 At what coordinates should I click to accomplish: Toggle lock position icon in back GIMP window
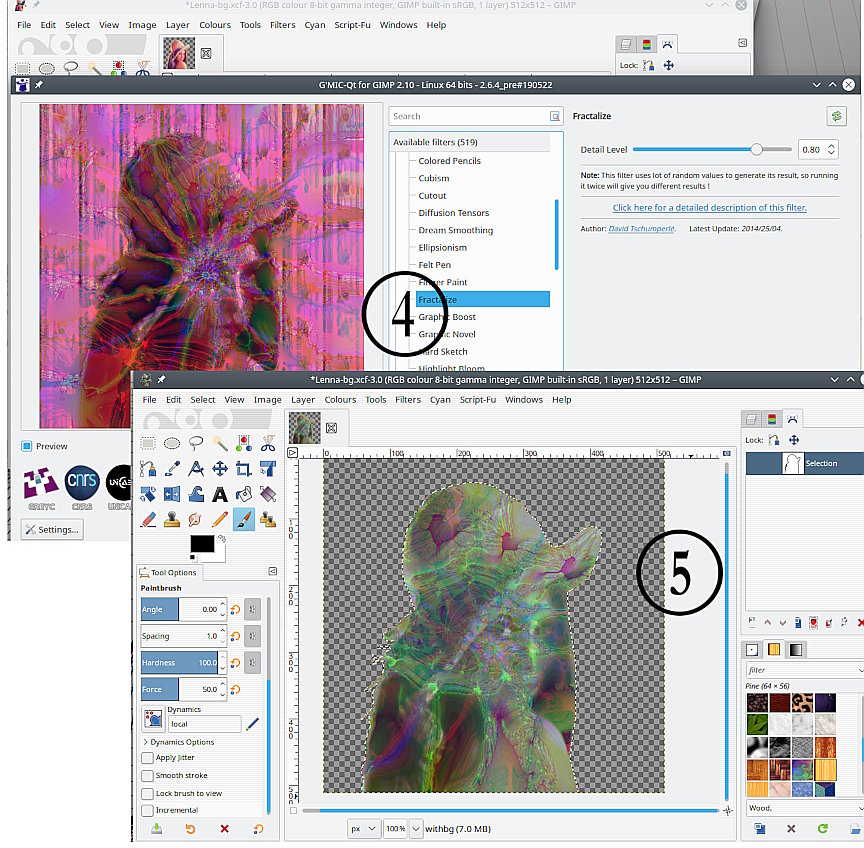pos(668,65)
